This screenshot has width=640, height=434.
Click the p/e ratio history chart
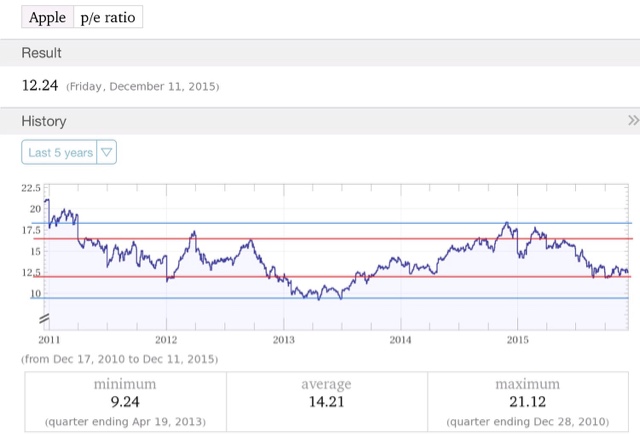(336, 257)
